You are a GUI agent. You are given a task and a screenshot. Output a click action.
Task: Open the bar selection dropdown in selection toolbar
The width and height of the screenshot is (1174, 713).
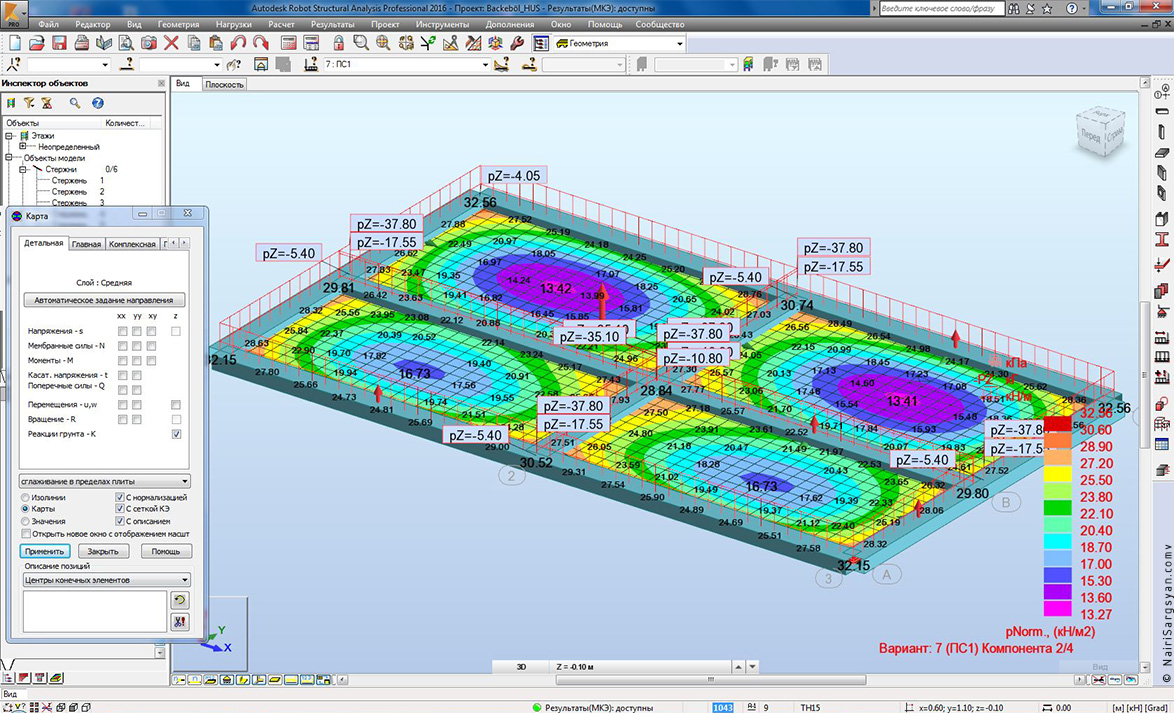(x=217, y=65)
